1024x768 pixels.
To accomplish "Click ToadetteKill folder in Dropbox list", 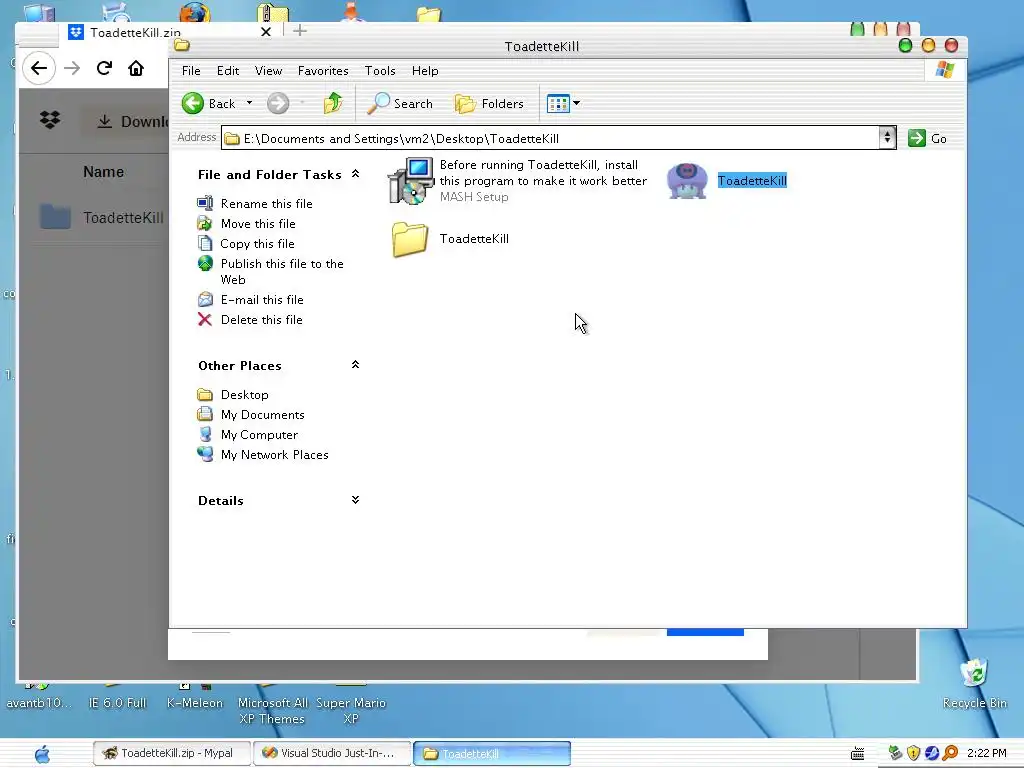I will [x=123, y=217].
